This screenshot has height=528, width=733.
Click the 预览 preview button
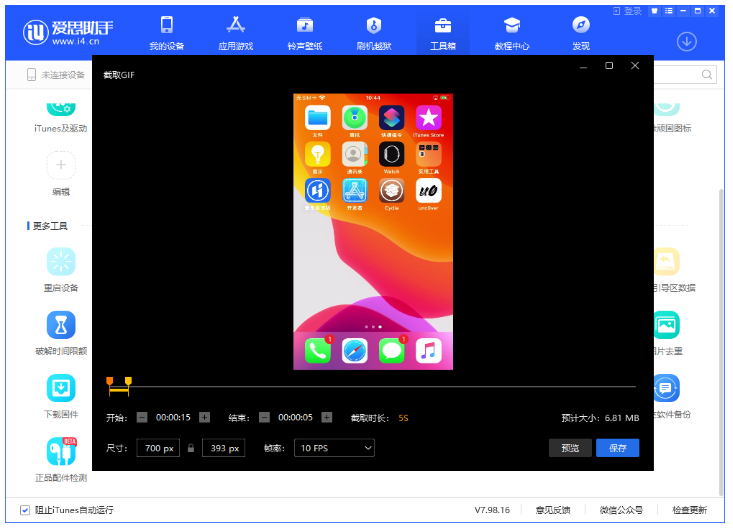pos(570,448)
